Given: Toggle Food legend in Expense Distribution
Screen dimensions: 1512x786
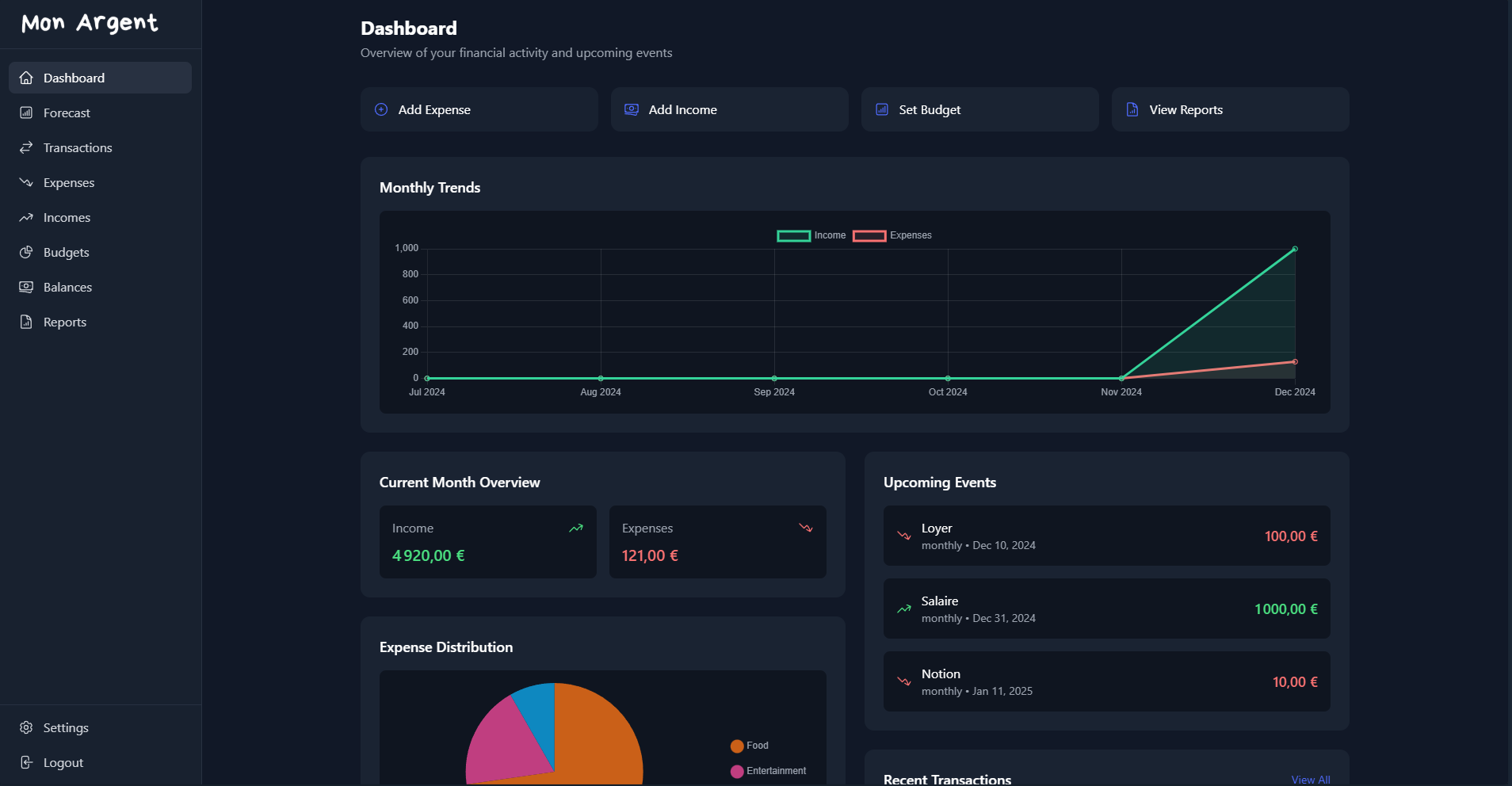Looking at the screenshot, I should click(749, 746).
